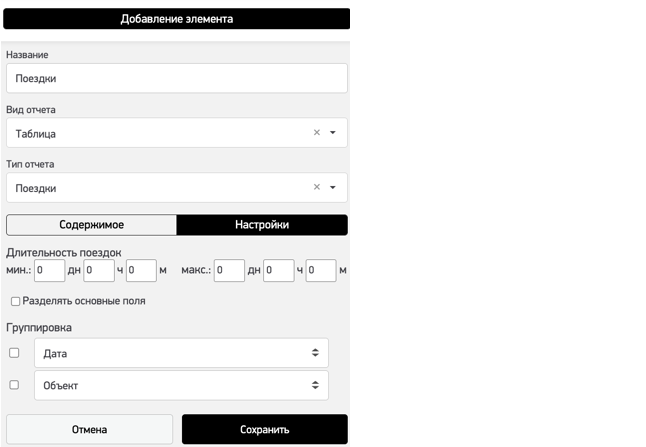Check the grouping checkbox next to Дата
The width and height of the screenshot is (646, 447).
coord(14,353)
